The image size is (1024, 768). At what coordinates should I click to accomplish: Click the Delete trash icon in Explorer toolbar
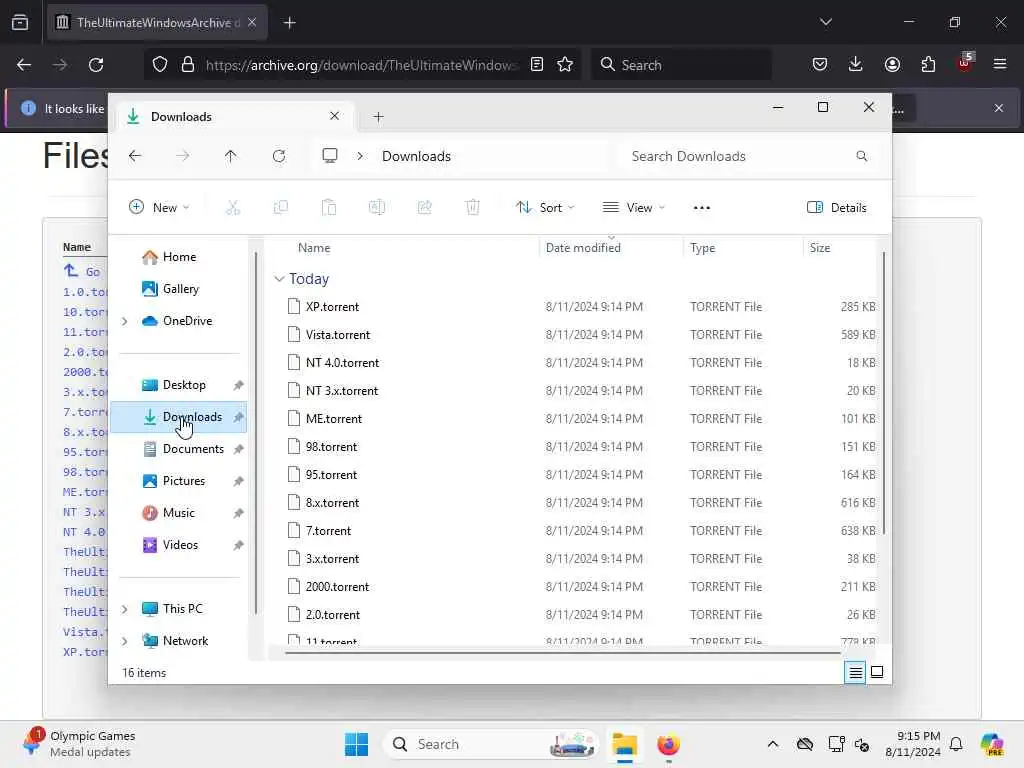[472, 208]
